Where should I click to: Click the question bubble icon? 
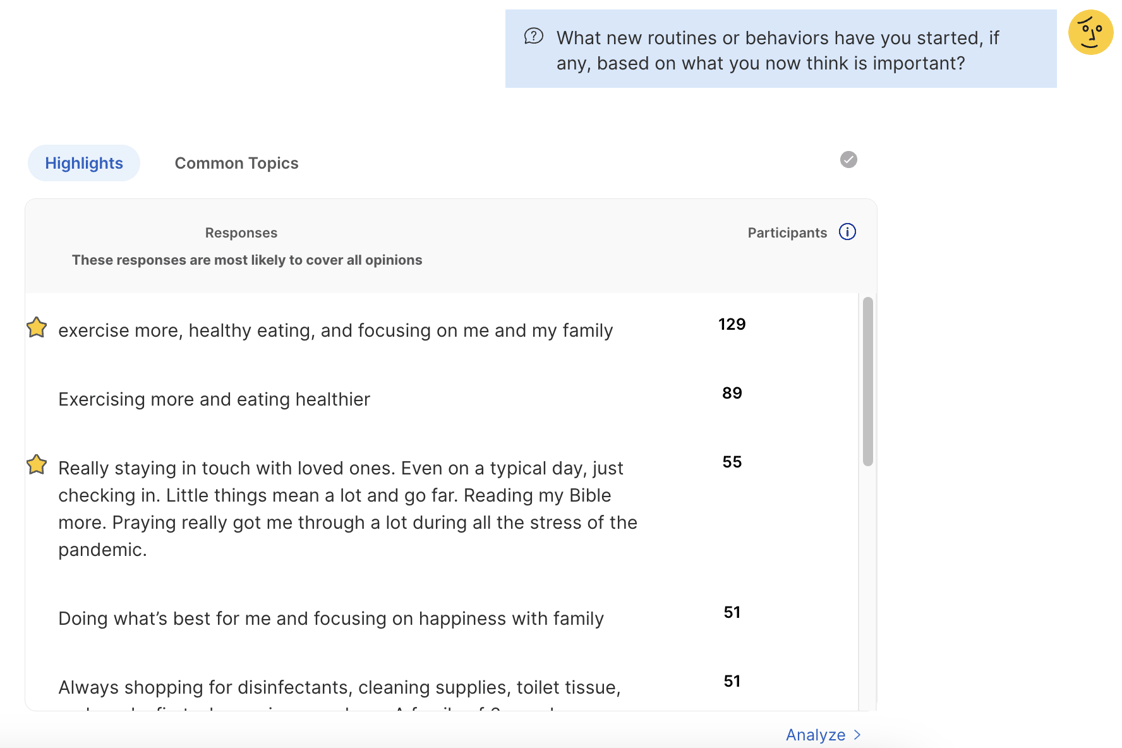[x=534, y=36]
